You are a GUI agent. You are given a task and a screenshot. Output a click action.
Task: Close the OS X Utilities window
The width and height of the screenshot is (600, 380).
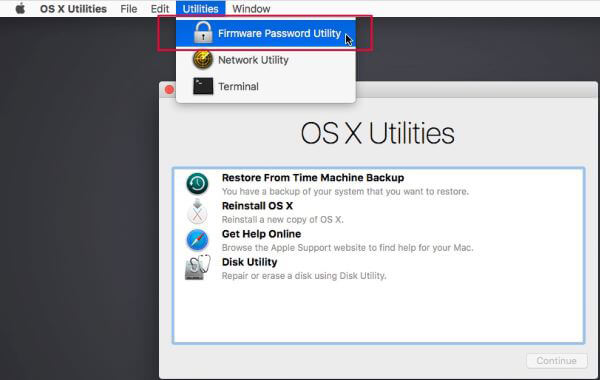point(169,90)
